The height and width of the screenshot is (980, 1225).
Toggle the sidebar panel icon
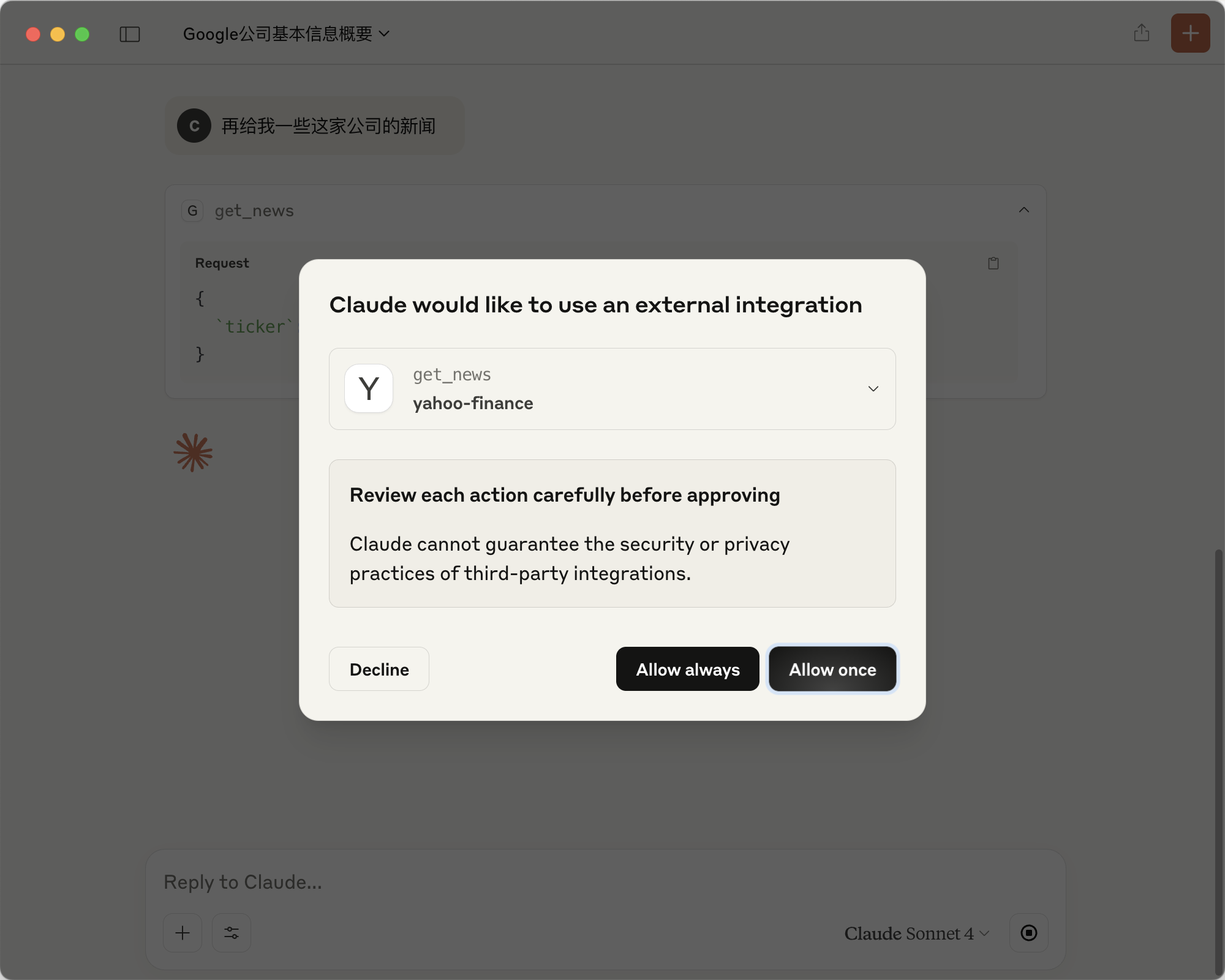click(x=129, y=34)
